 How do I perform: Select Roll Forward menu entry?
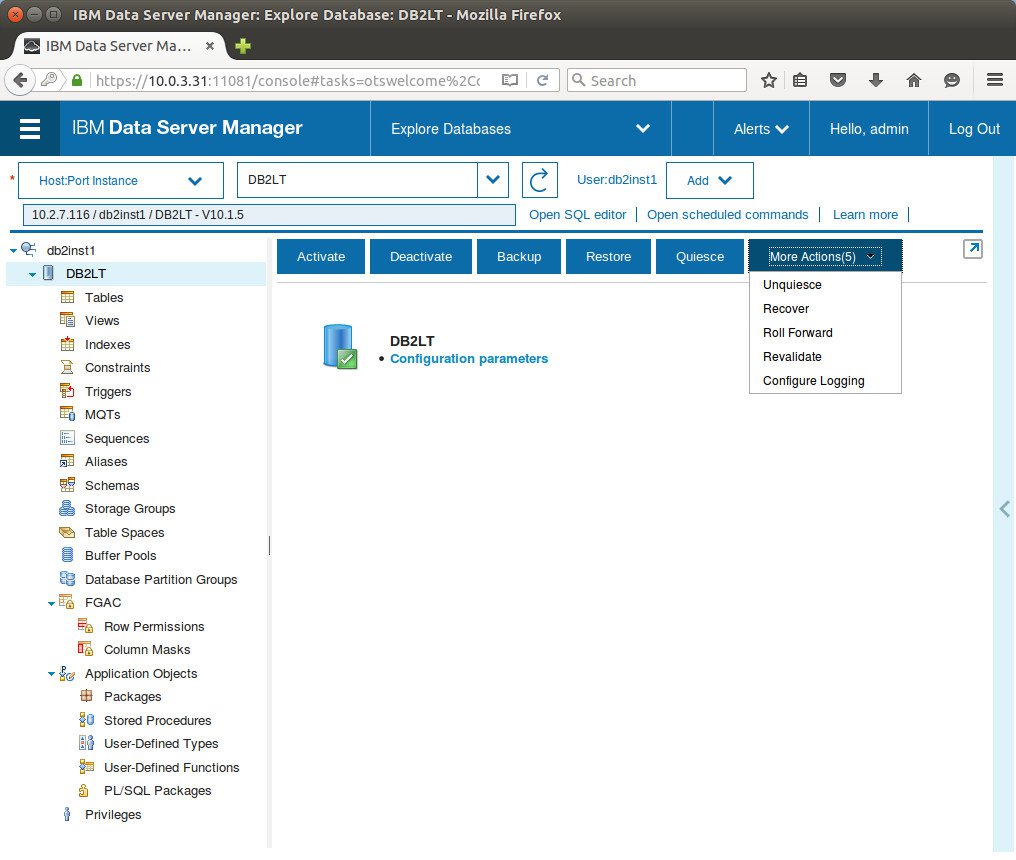[825, 332]
